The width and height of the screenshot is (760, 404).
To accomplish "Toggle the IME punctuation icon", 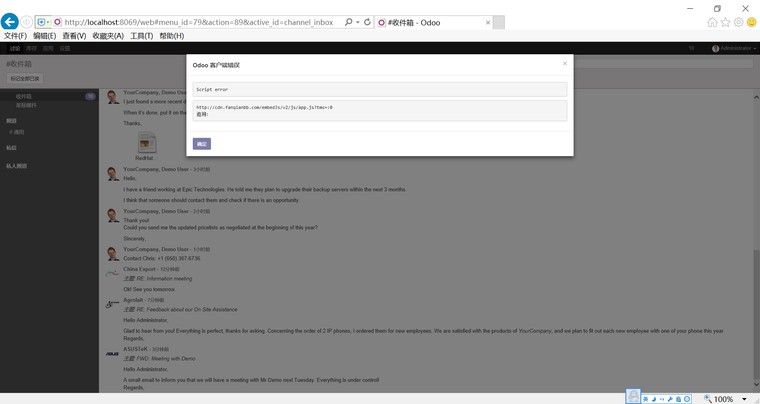I will pos(662,399).
